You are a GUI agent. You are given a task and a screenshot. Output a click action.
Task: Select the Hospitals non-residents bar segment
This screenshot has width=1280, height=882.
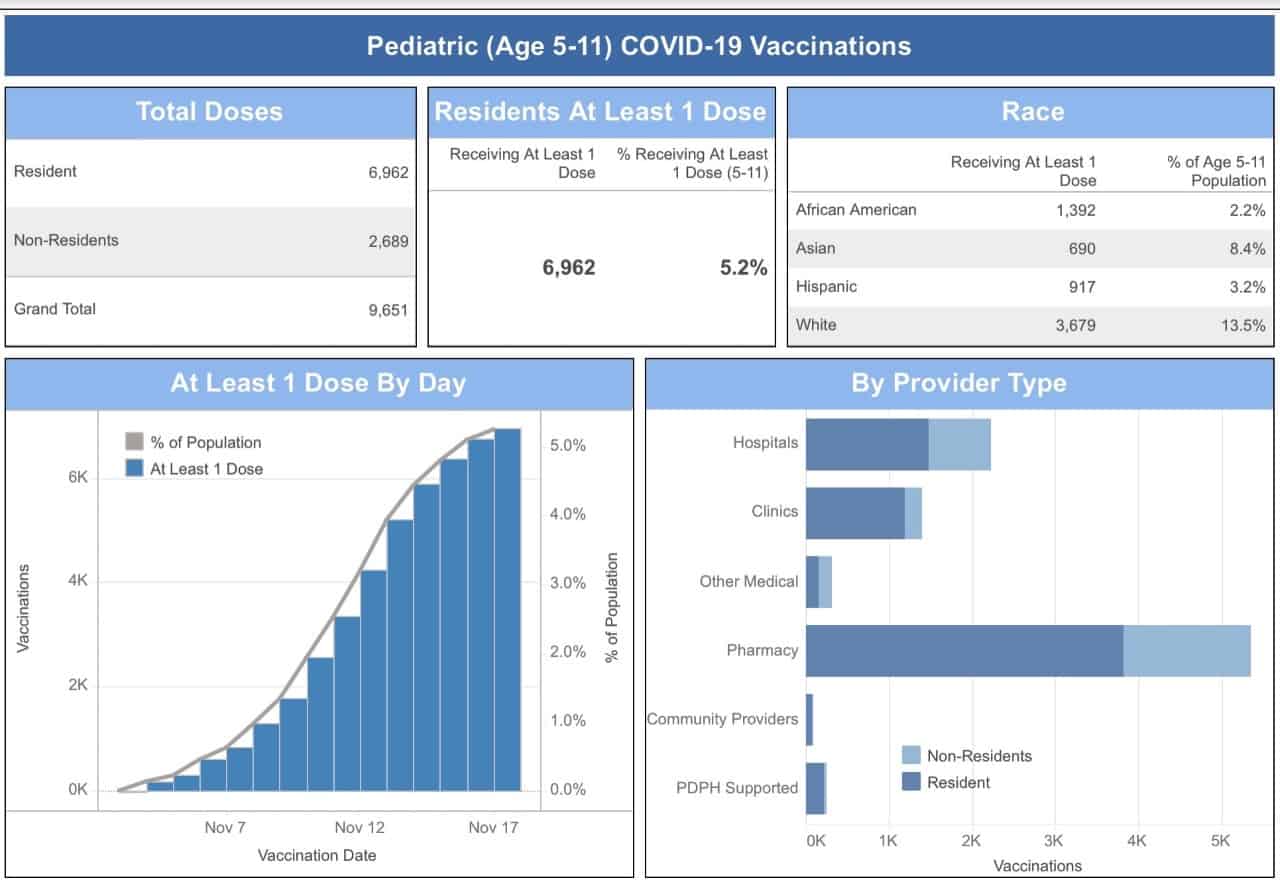pyautogui.click(x=959, y=443)
